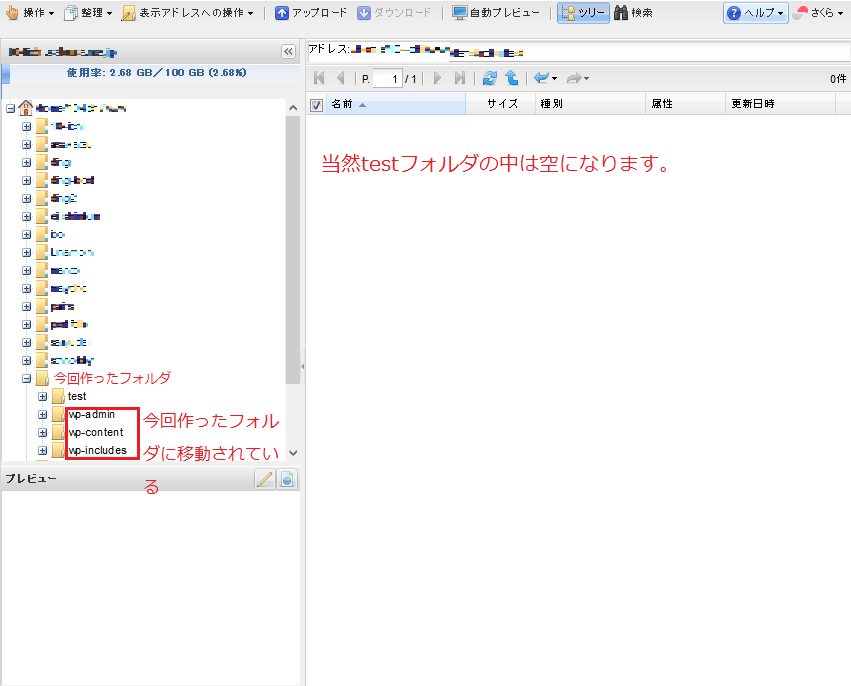Click the back navigation arrow icon
This screenshot has width=851, height=686.
(x=541, y=78)
